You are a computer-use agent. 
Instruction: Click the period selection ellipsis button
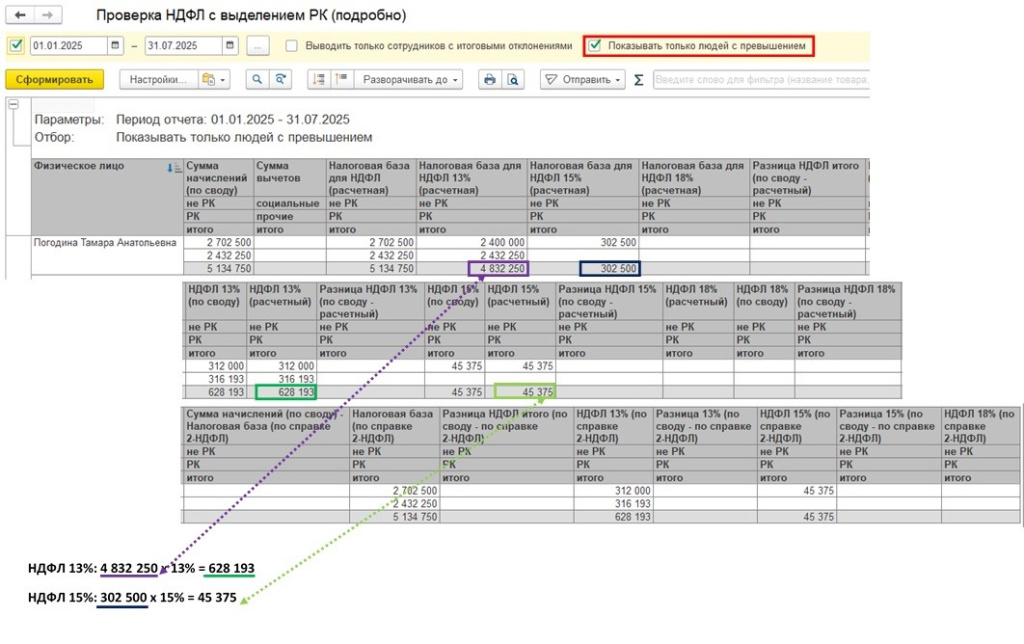[x=258, y=46]
